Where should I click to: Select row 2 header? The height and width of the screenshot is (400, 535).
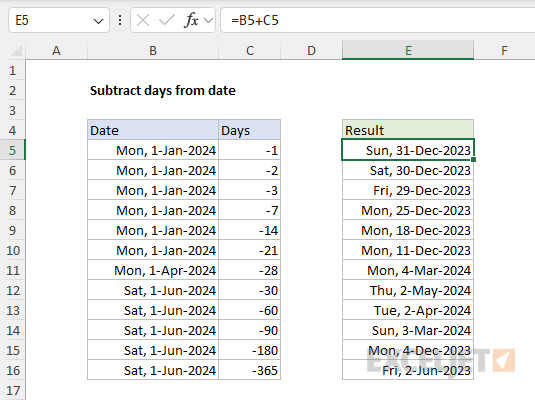13,90
